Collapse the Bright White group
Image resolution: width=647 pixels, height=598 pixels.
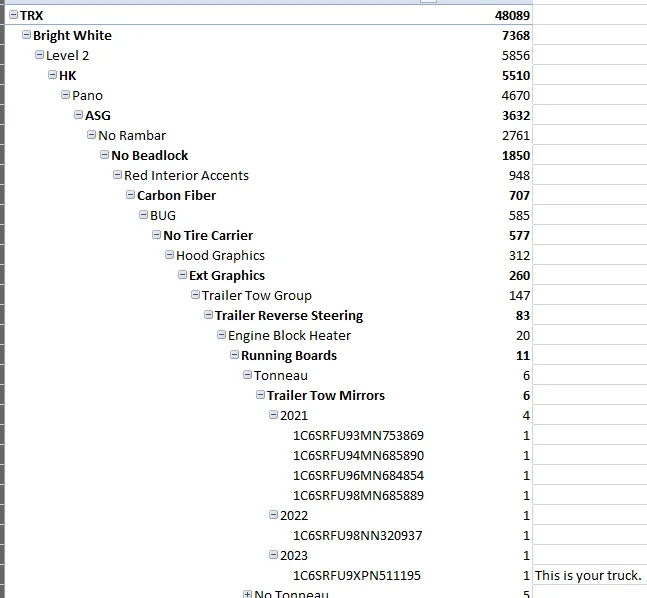26,35
